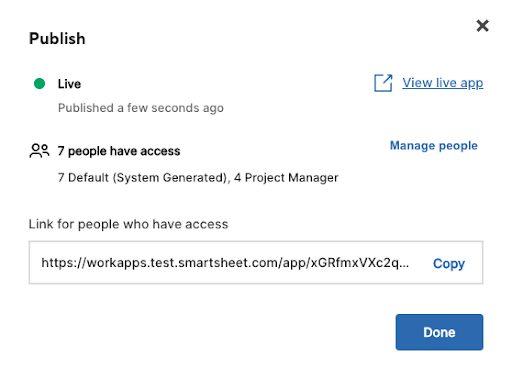Click inside the workapps URL field
This screenshot has width=512, height=380.
coord(256,263)
